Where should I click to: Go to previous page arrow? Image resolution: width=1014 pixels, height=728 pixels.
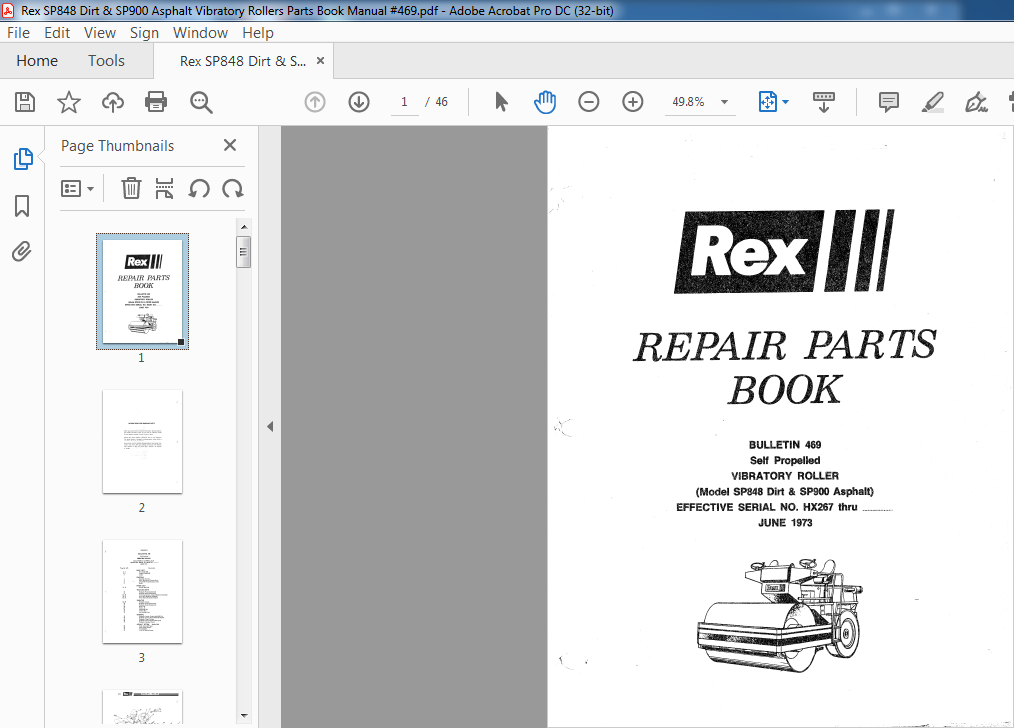pyautogui.click(x=315, y=102)
